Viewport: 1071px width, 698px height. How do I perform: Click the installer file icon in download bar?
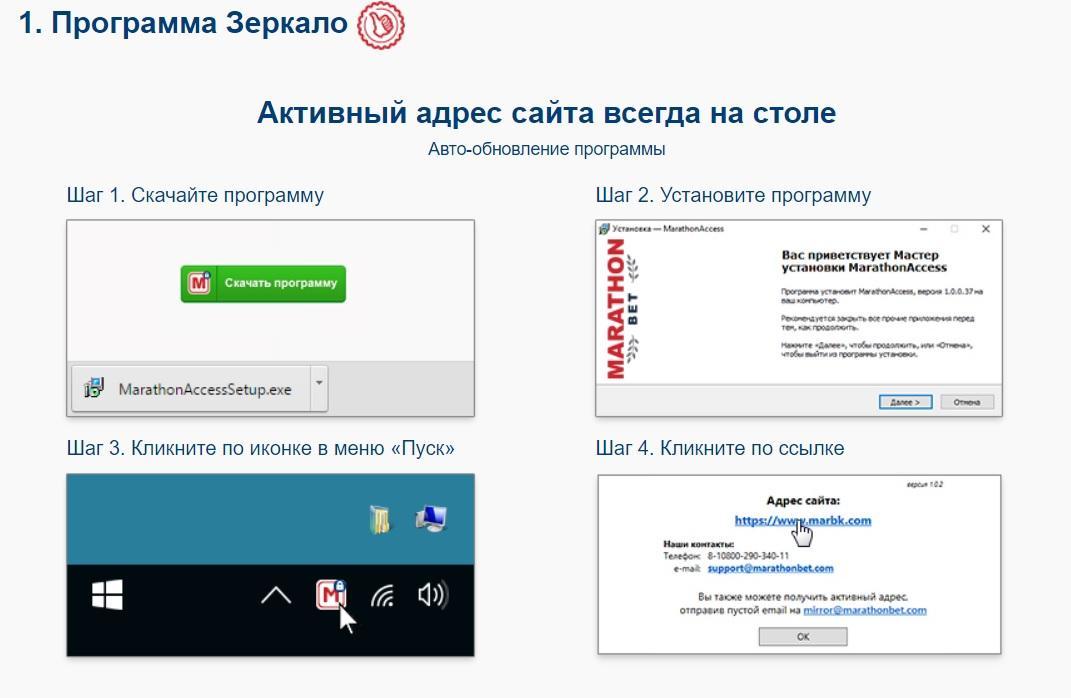click(94, 389)
